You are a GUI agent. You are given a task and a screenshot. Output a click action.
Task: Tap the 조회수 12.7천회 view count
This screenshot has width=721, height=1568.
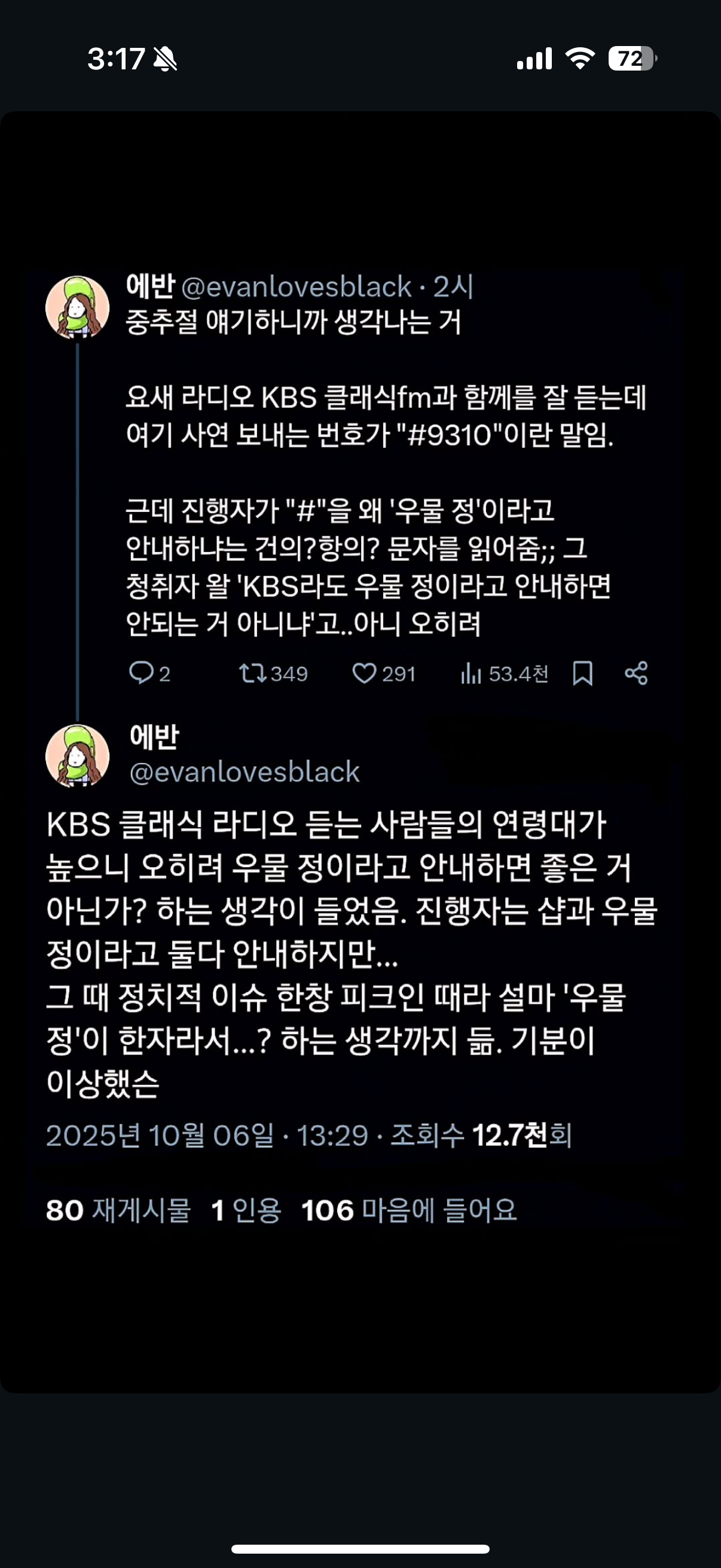[x=481, y=1135]
